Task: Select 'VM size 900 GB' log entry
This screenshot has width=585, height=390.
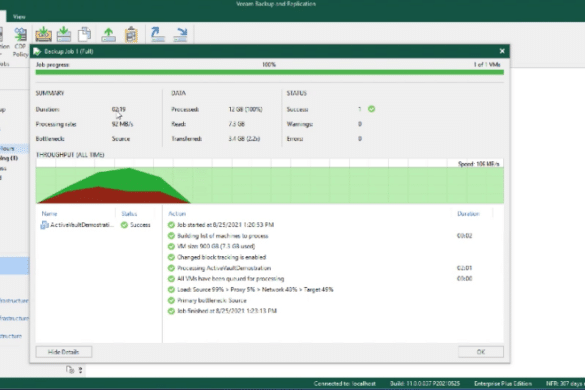Action: point(216,246)
